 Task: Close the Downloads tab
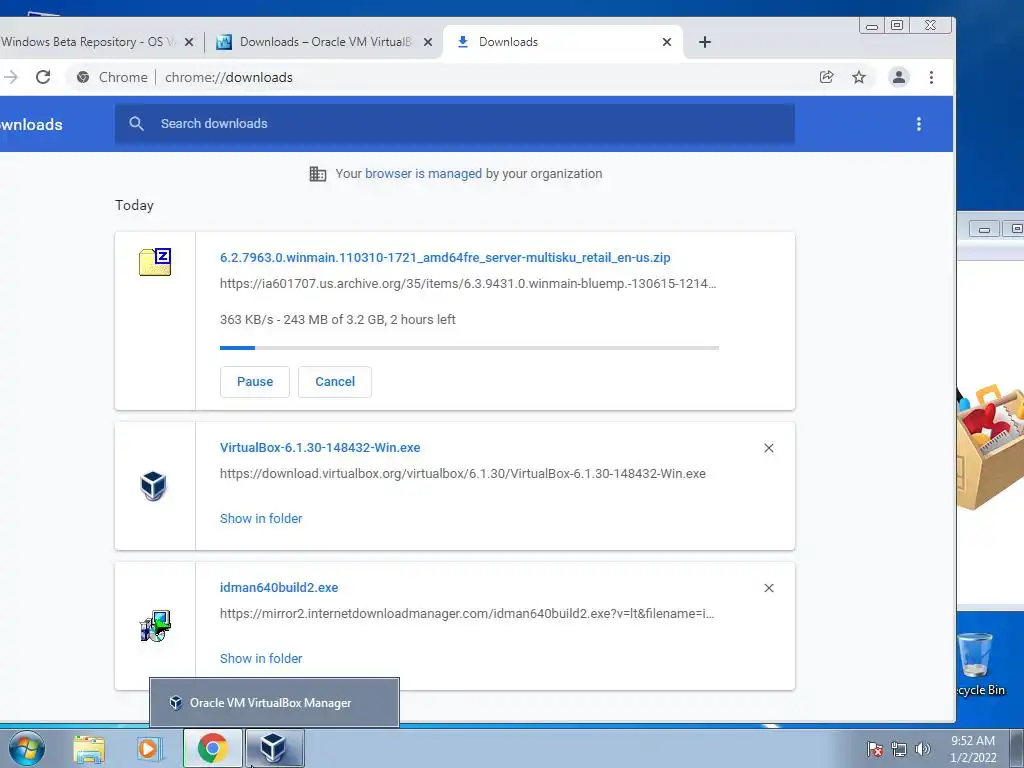667,42
